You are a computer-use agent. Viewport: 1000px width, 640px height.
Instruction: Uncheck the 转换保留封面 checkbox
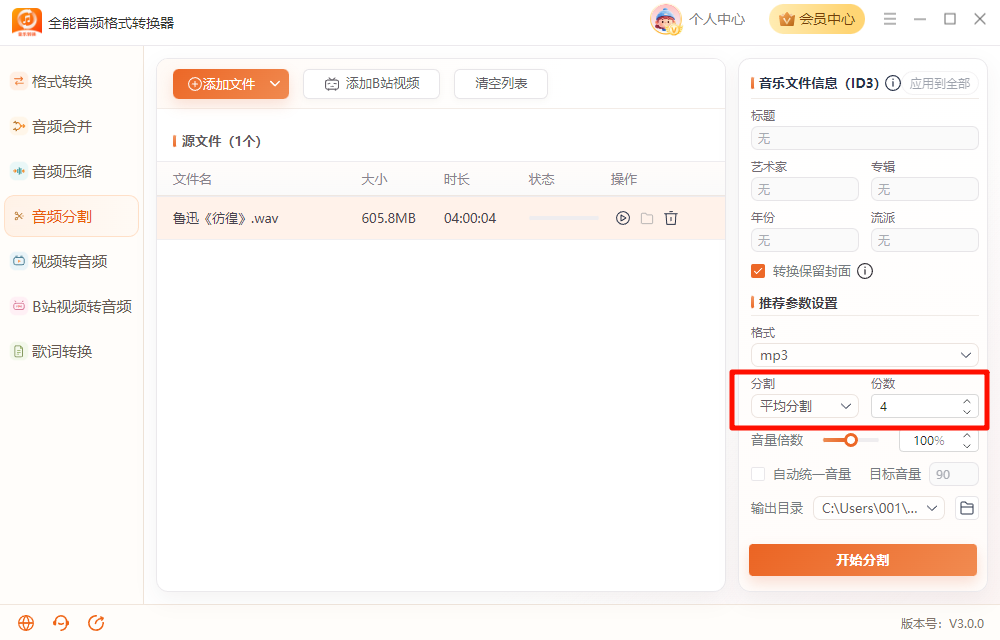coord(758,271)
